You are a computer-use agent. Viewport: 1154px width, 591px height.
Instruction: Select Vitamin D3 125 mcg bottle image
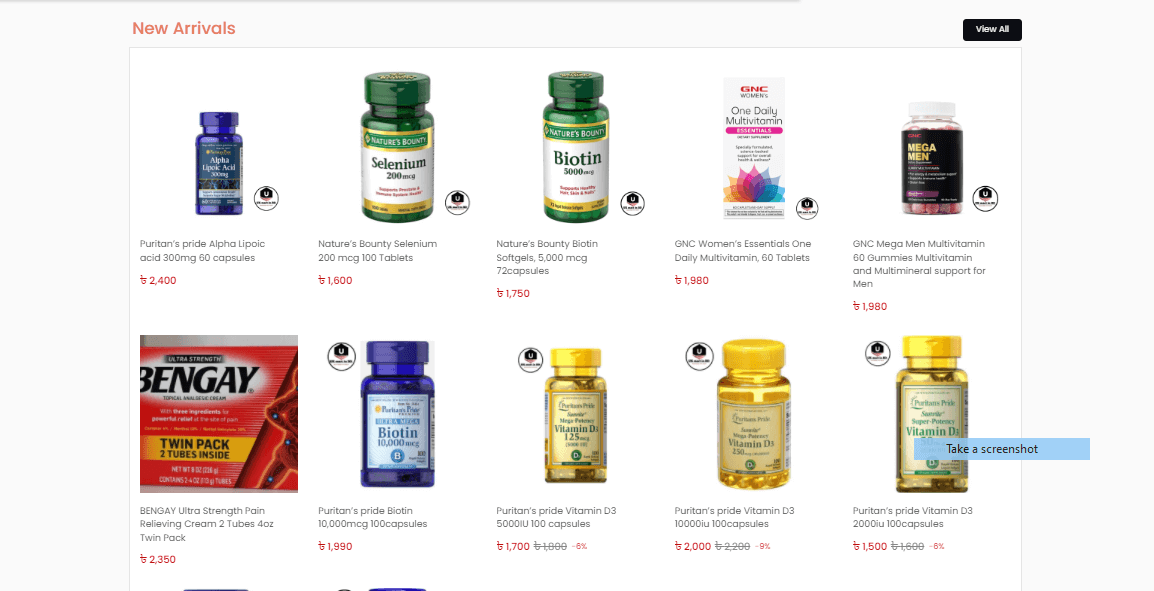[x=576, y=415]
